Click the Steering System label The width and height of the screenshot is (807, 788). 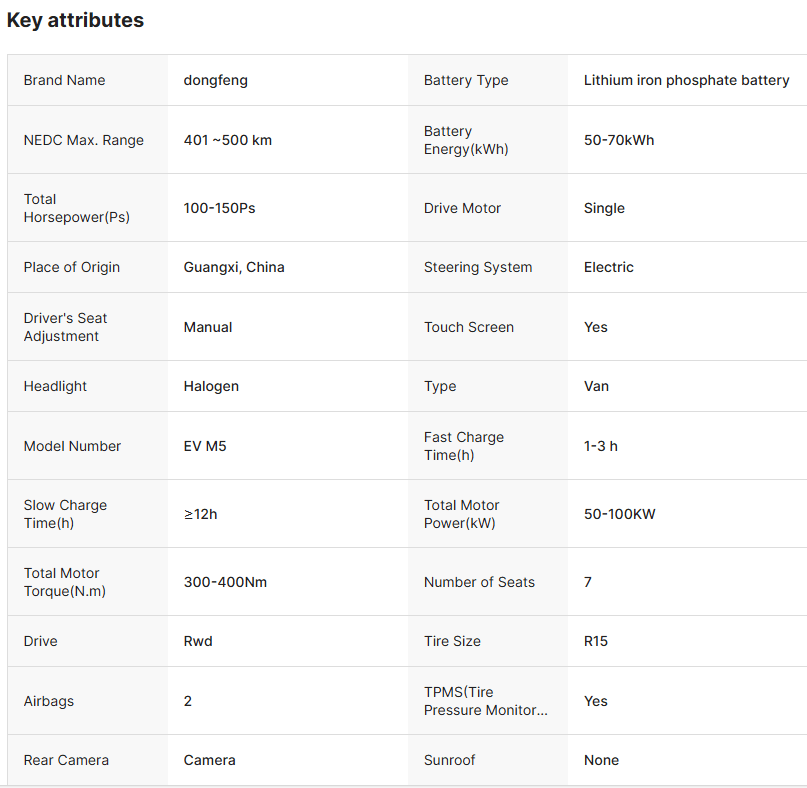tap(477, 267)
